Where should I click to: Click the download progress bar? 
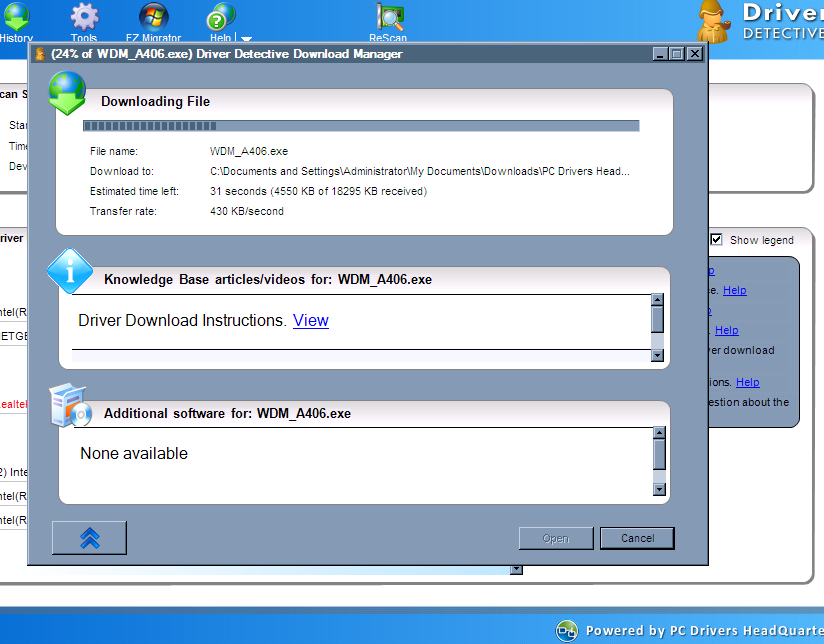pyautogui.click(x=361, y=126)
